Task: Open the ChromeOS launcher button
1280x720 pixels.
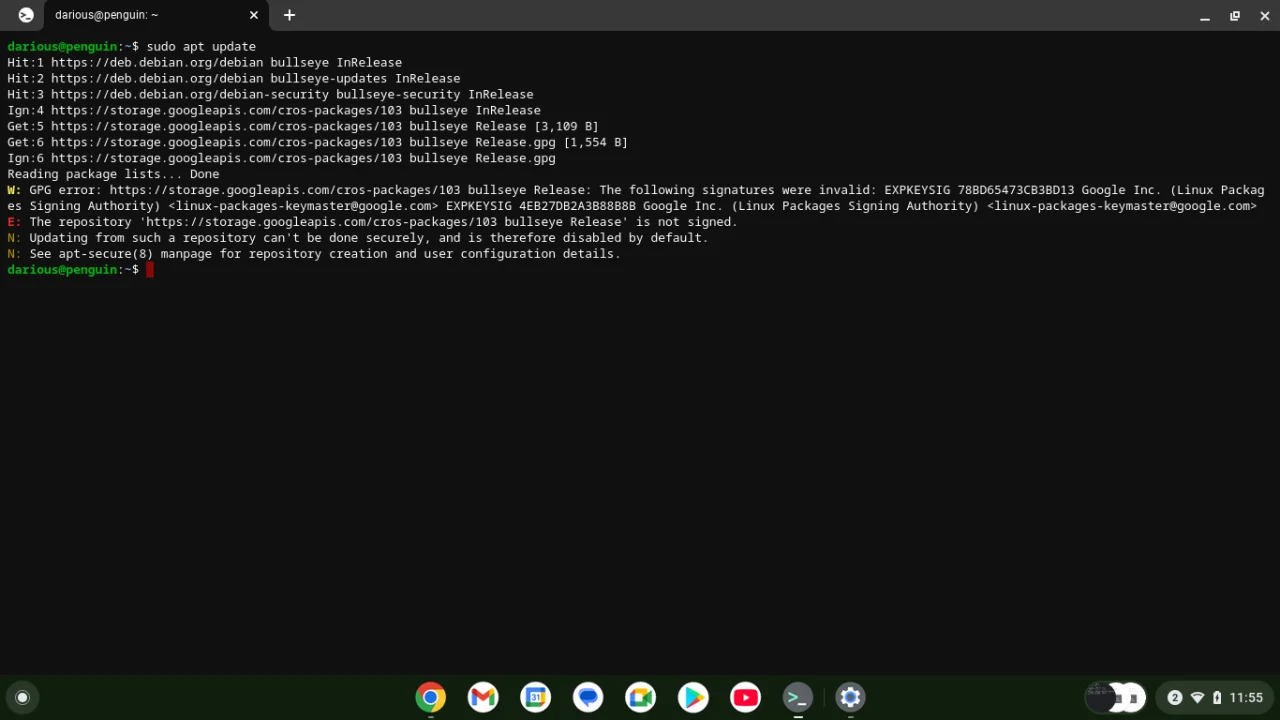Action: pyautogui.click(x=22, y=697)
